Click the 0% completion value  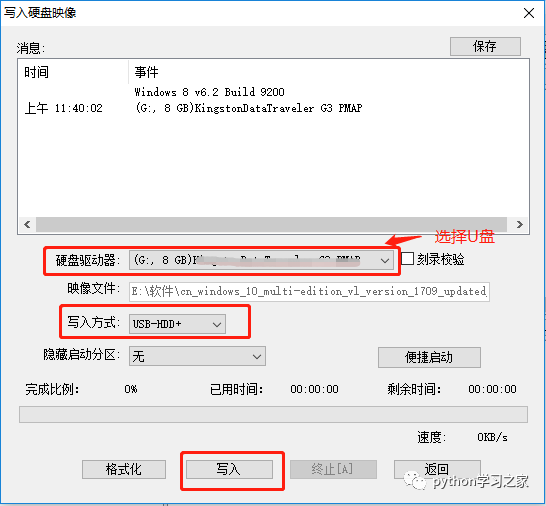tap(131, 389)
